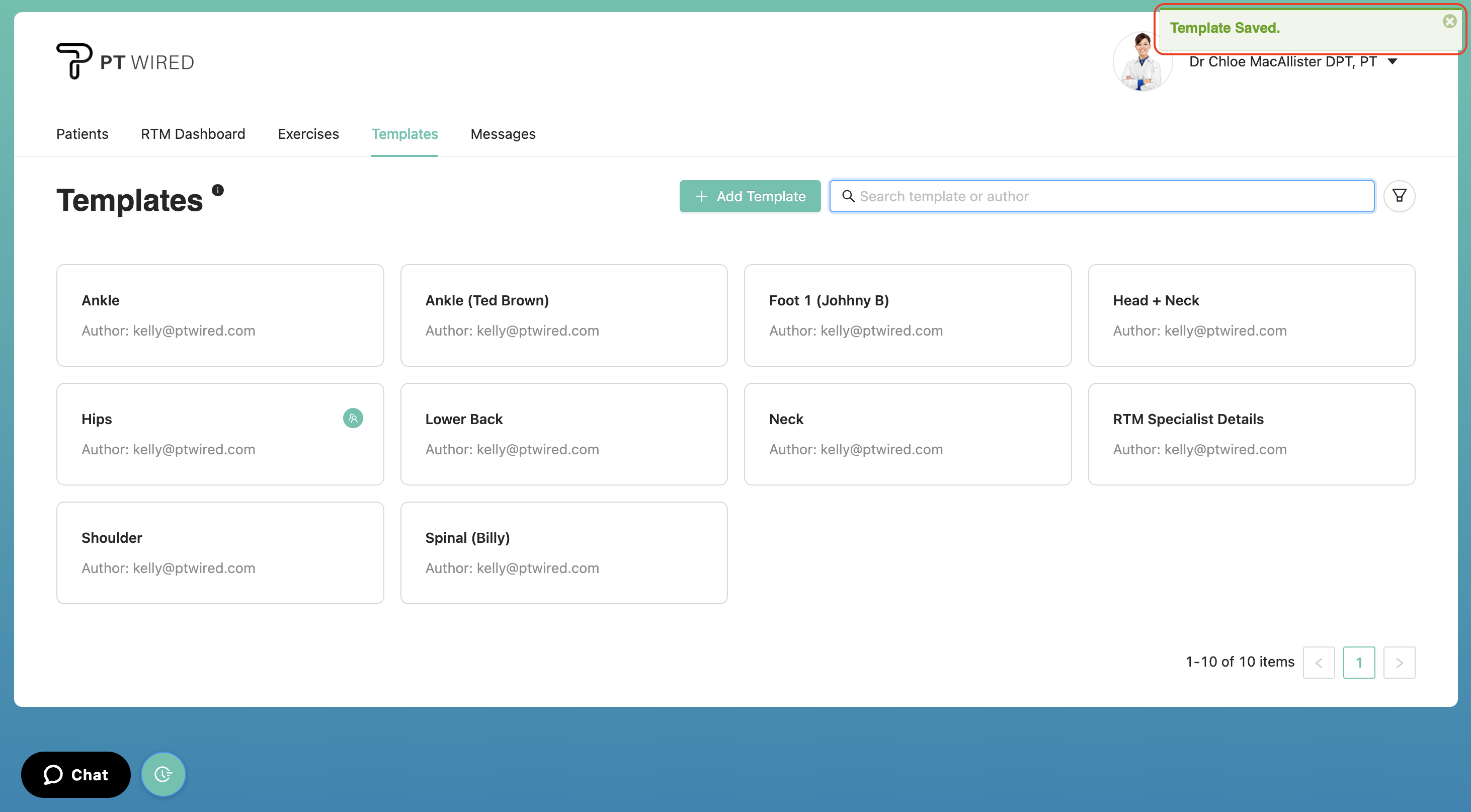Open the Chat widget
Viewport: 1471px width, 812px height.
click(76, 774)
